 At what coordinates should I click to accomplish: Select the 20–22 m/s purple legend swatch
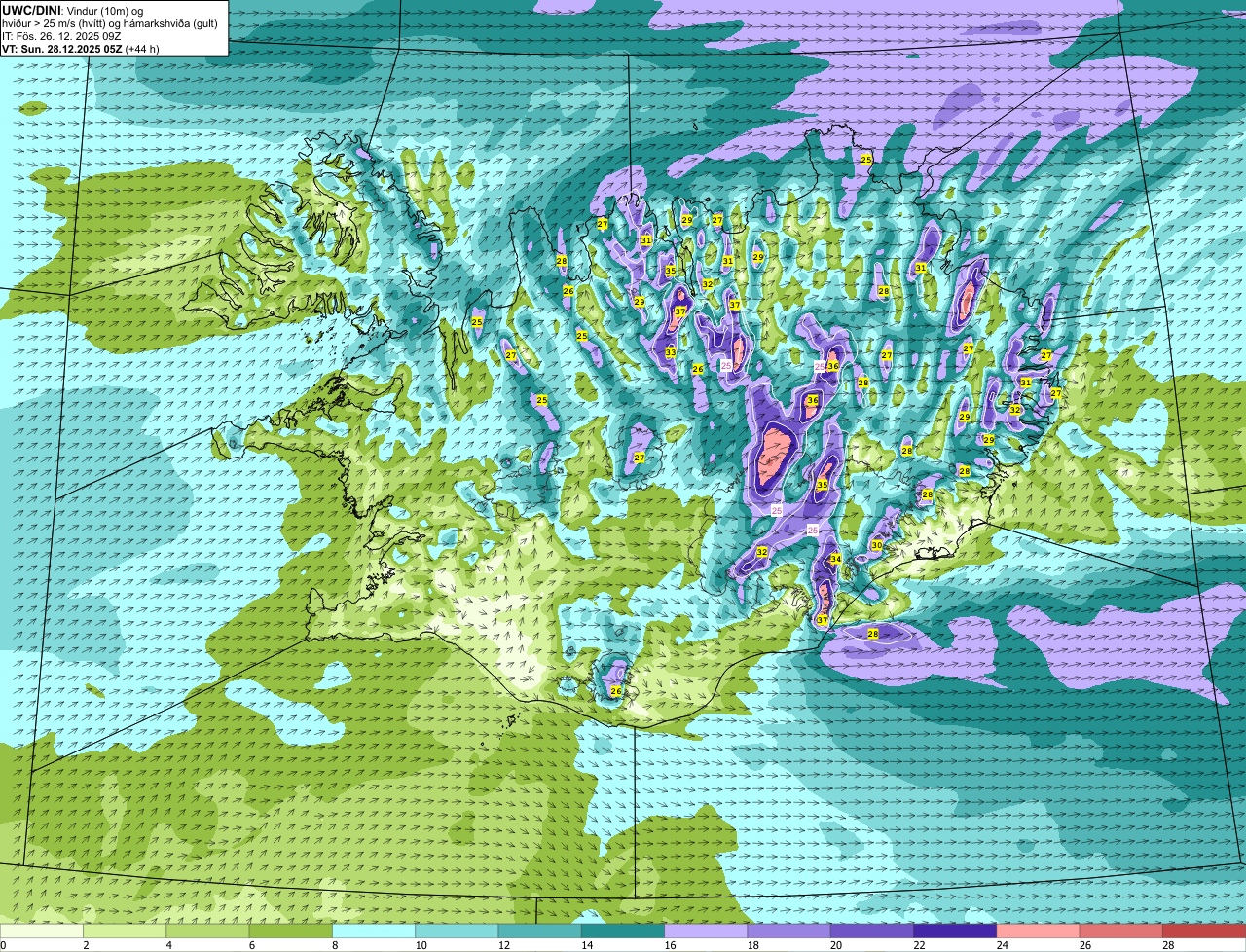point(872,932)
